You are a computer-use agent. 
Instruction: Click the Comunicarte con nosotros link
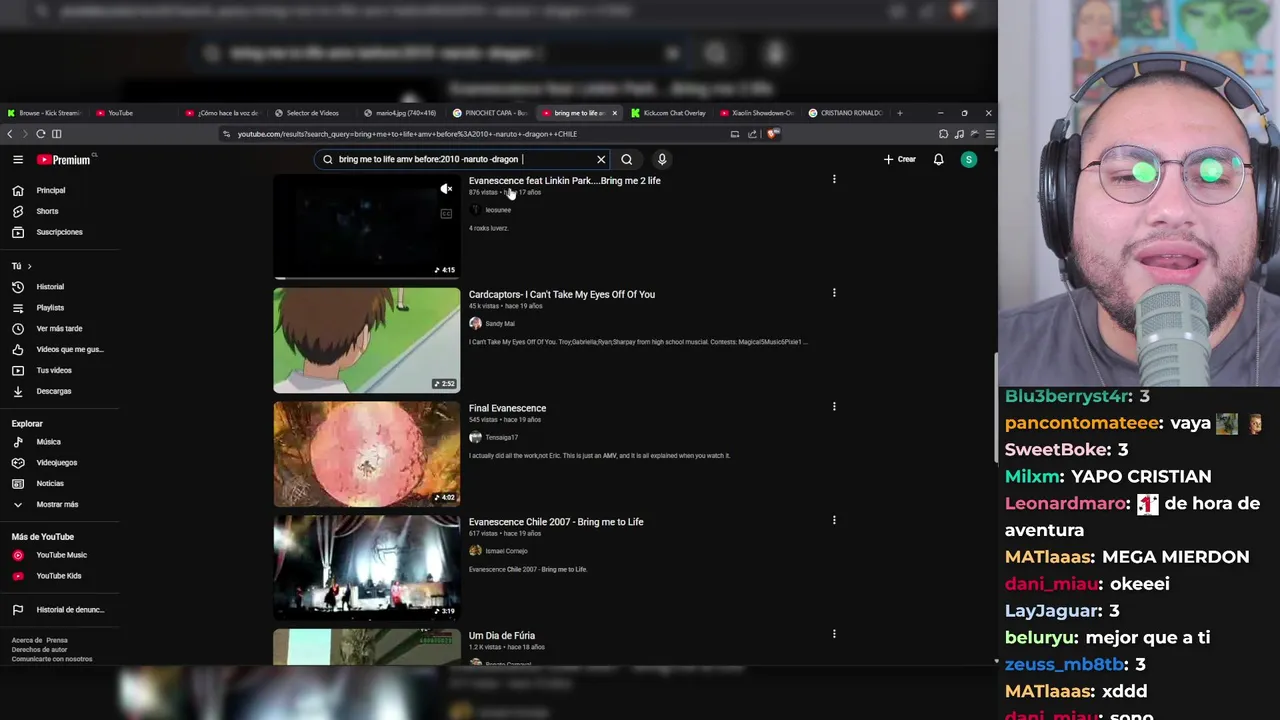pos(51,659)
